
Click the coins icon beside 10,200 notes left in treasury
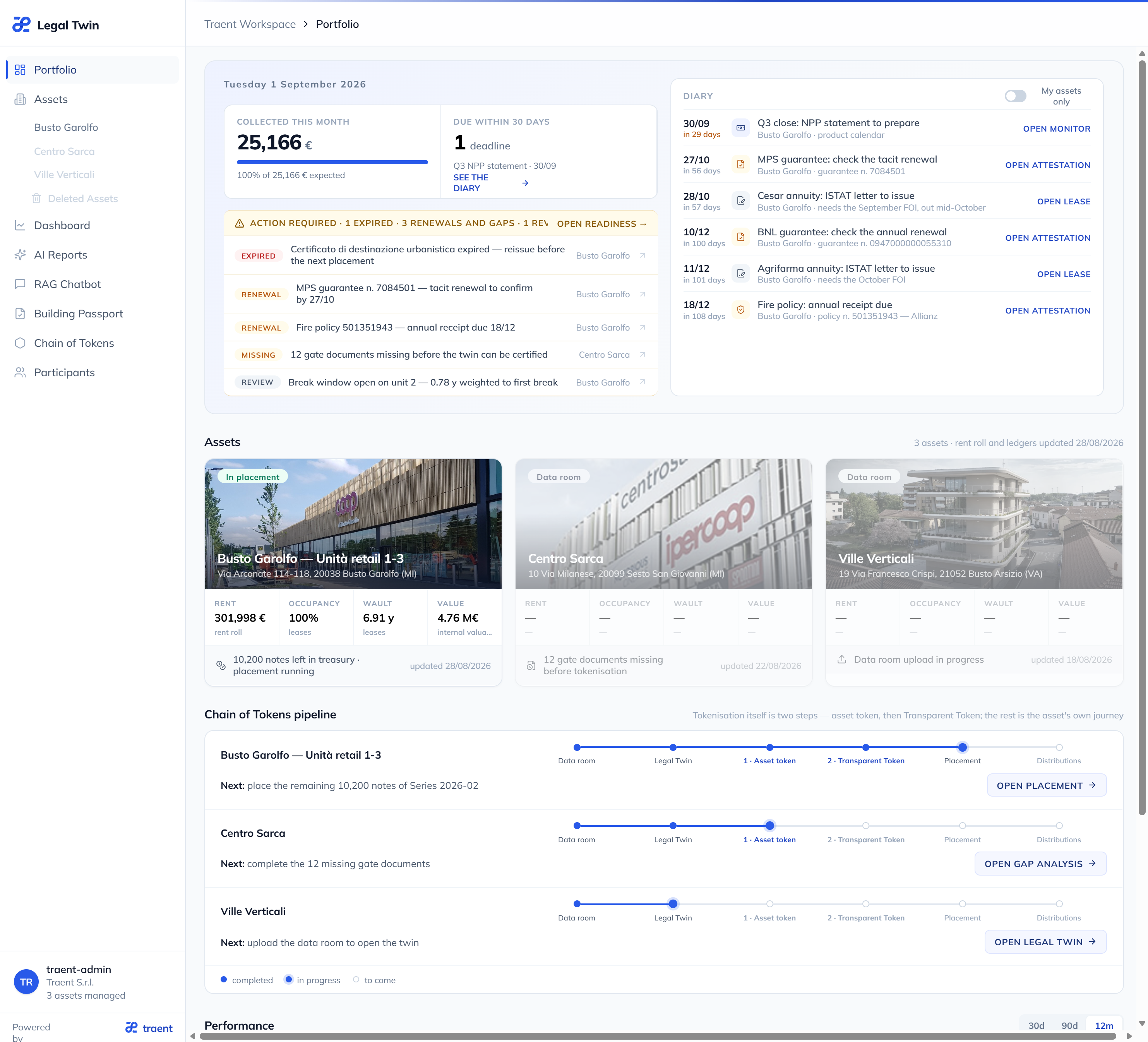tap(221, 665)
